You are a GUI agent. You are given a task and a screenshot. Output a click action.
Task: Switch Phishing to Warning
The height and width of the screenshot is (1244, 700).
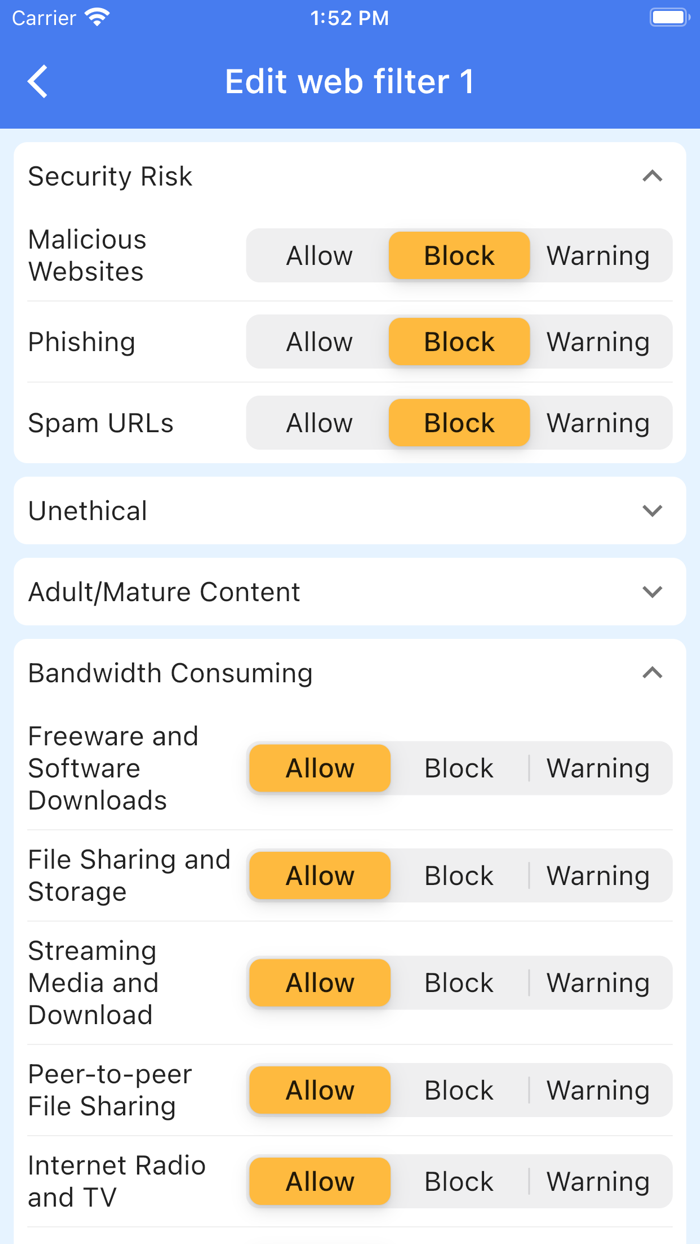pyautogui.click(x=598, y=341)
